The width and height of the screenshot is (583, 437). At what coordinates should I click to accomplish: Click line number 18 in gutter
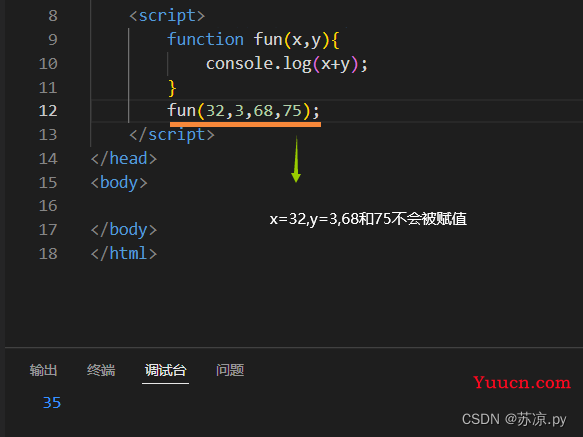click(48, 254)
